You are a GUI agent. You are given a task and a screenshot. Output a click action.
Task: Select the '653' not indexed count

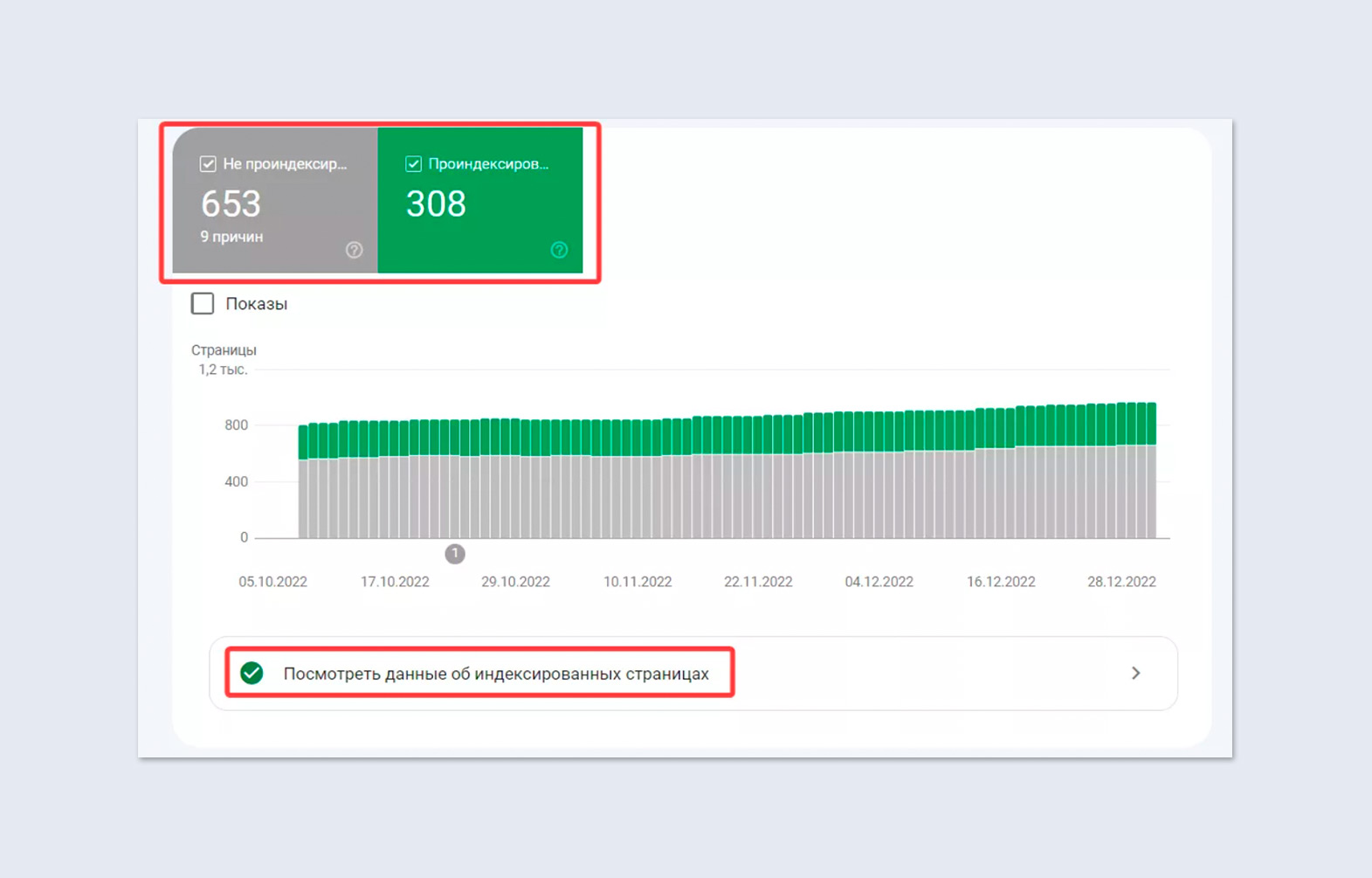point(231,204)
